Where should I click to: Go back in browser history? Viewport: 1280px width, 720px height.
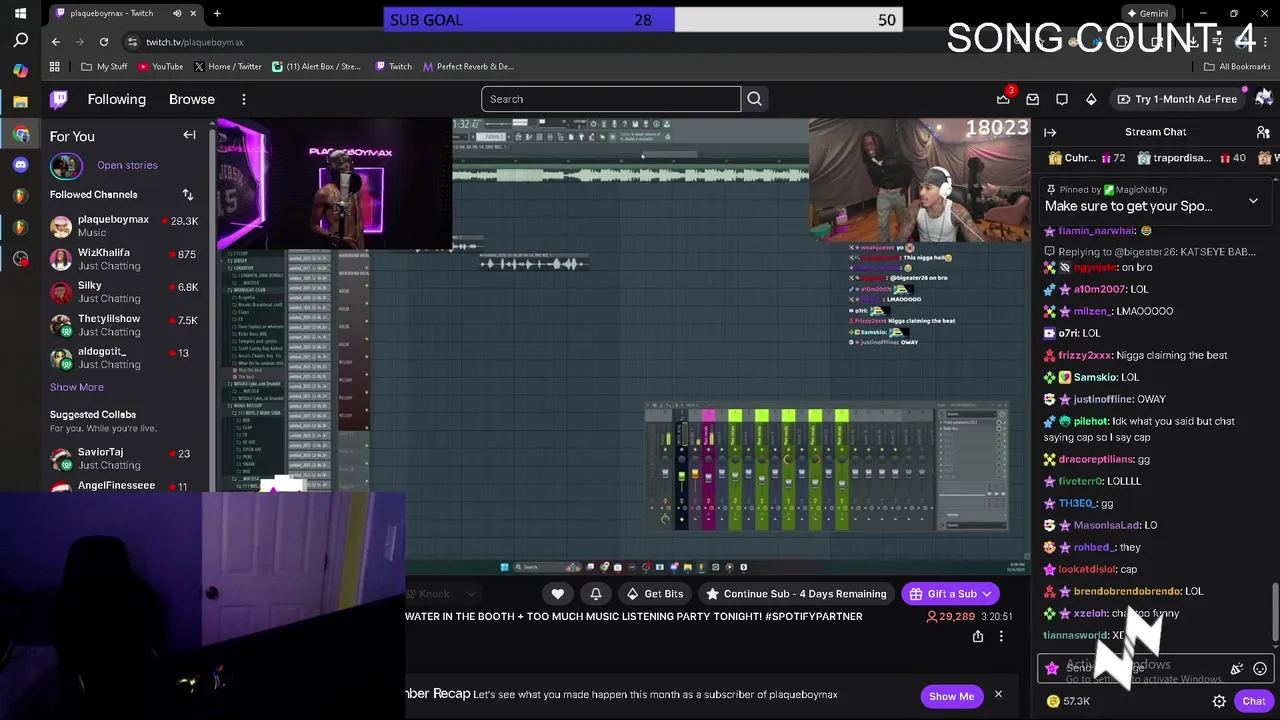(56, 42)
